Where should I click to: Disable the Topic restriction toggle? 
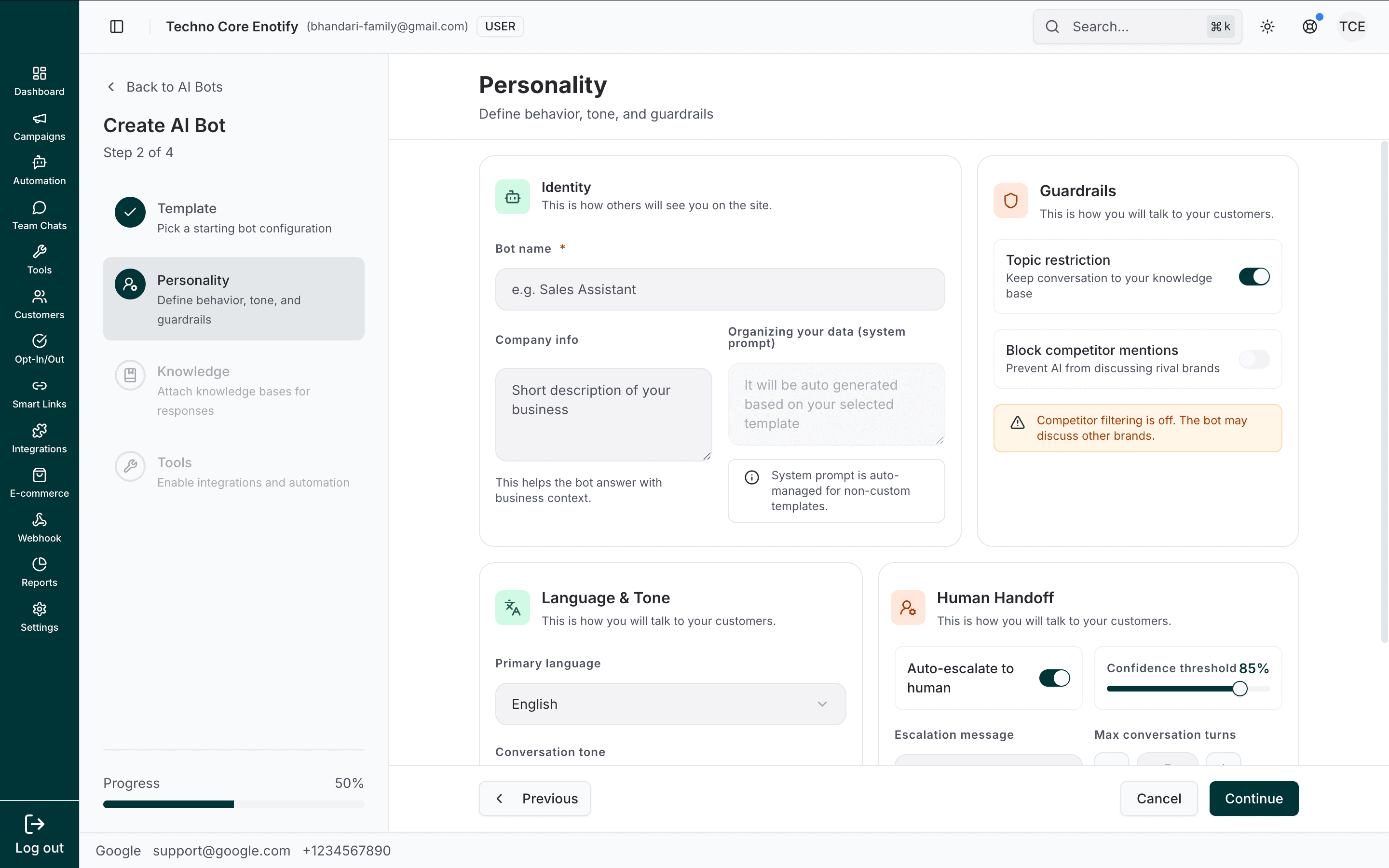1254,277
